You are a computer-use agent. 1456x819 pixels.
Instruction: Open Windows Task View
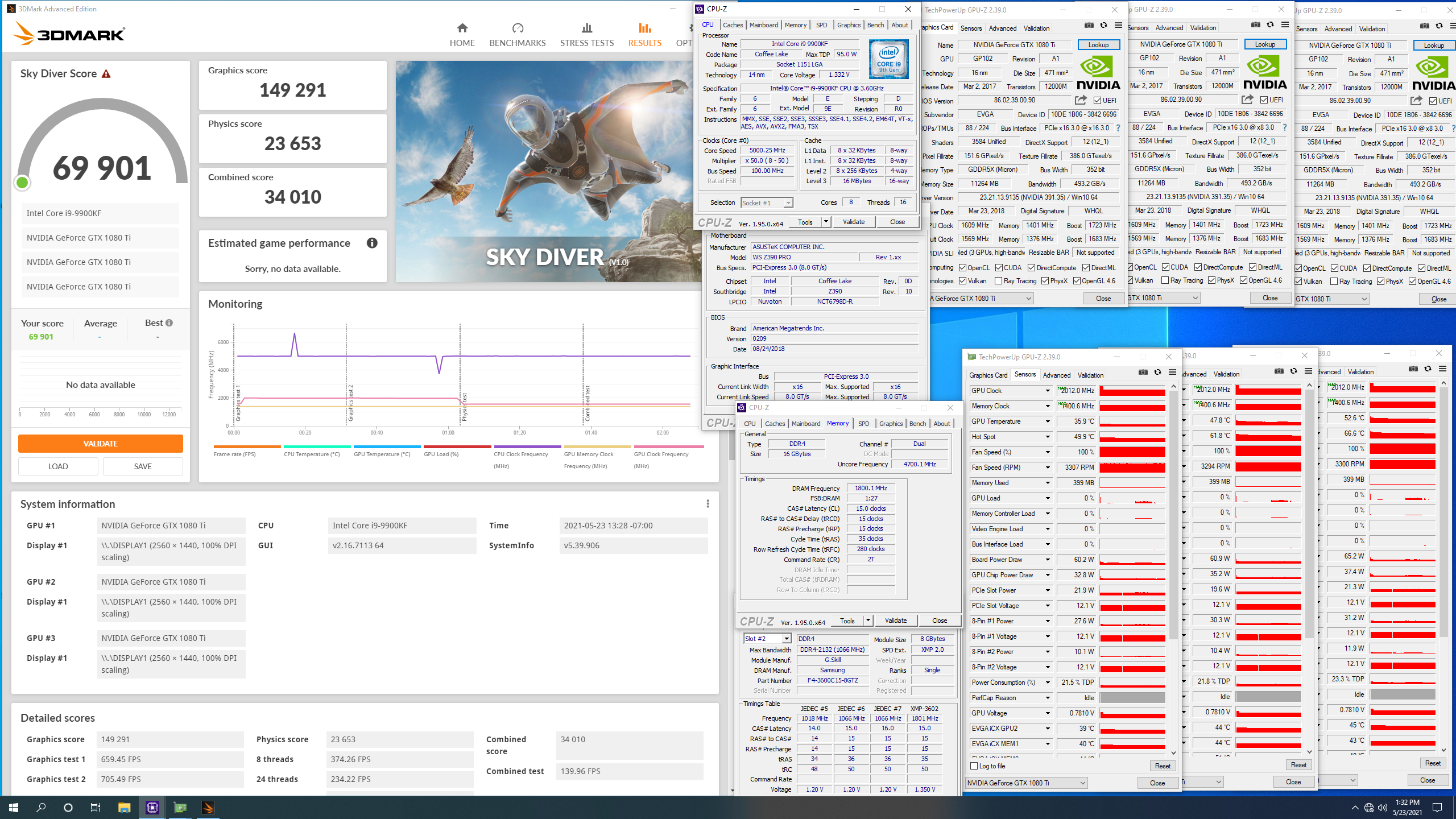(96, 808)
